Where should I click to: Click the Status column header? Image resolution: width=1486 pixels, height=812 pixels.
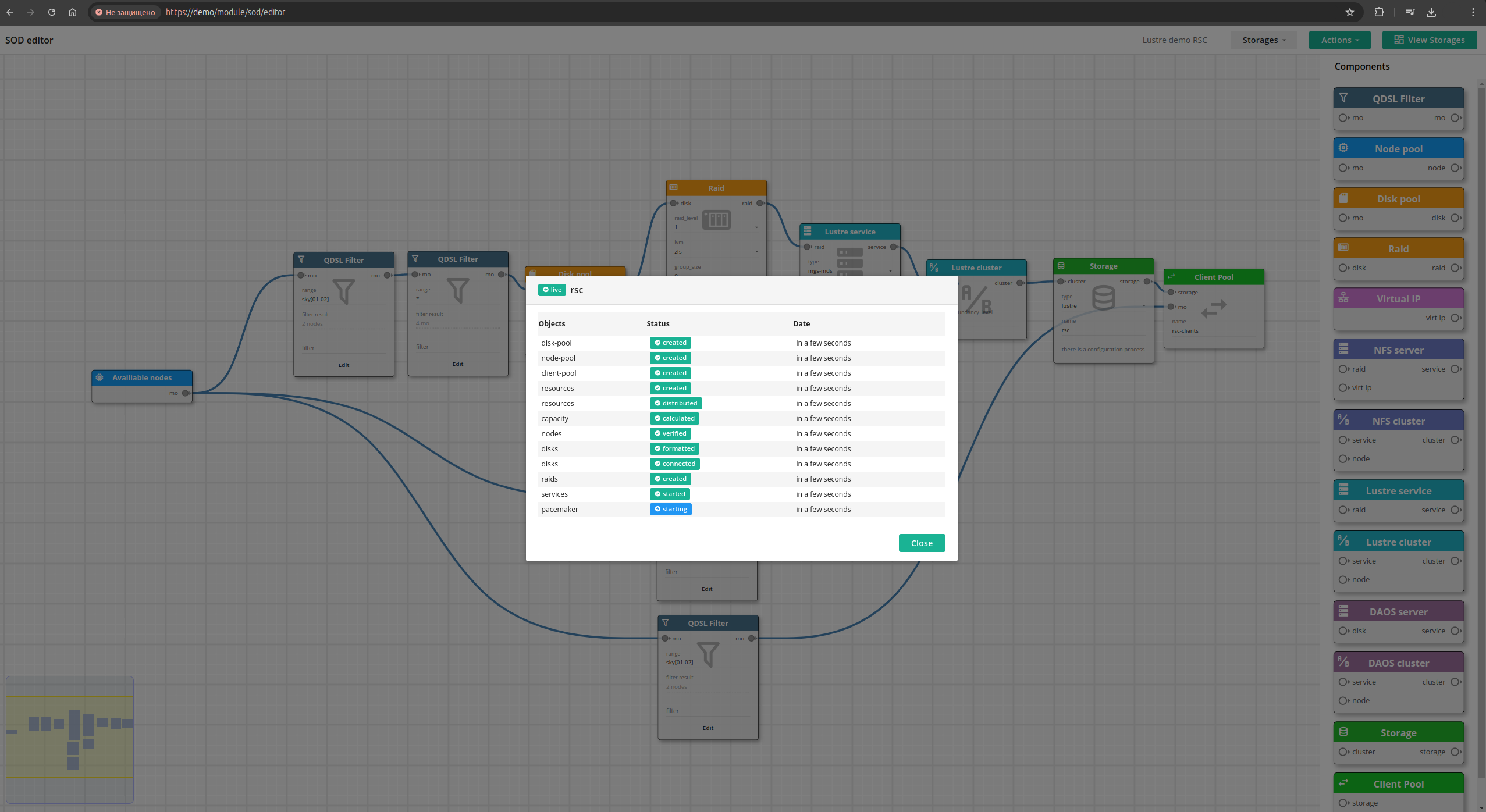click(x=657, y=323)
